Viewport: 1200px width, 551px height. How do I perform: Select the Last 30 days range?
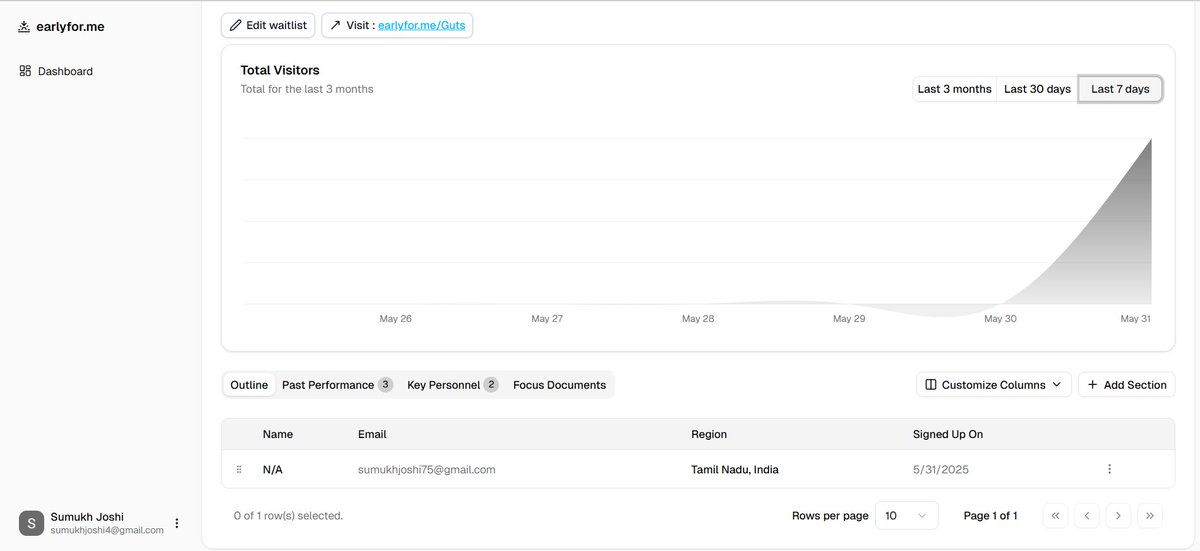click(x=1037, y=89)
